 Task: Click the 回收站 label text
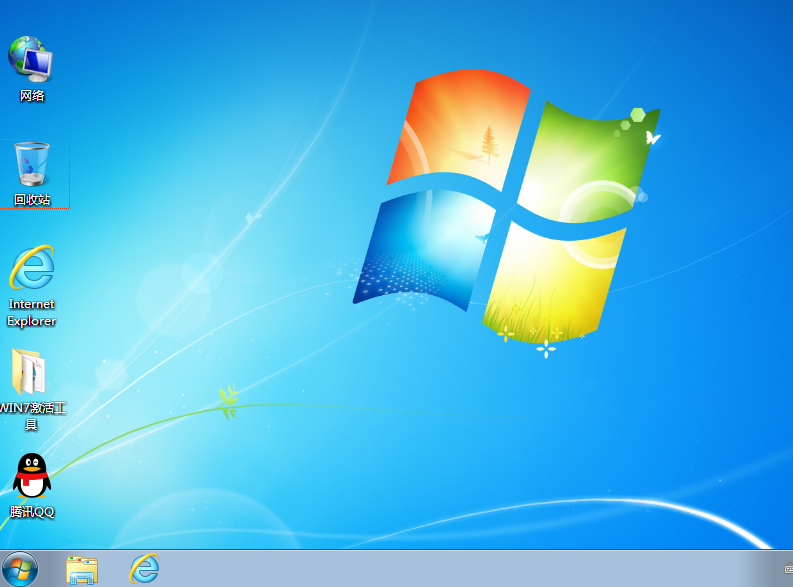tap(32, 200)
